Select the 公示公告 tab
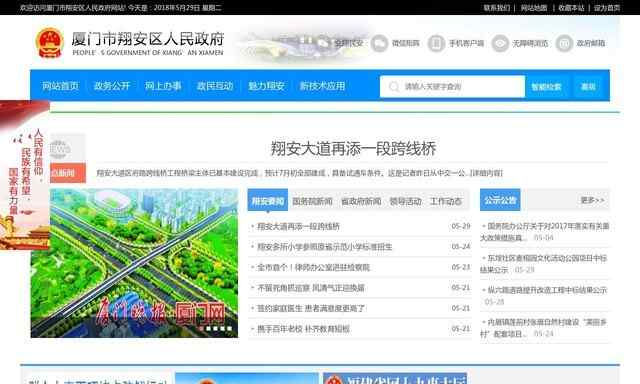The height and width of the screenshot is (384, 640). (500, 200)
